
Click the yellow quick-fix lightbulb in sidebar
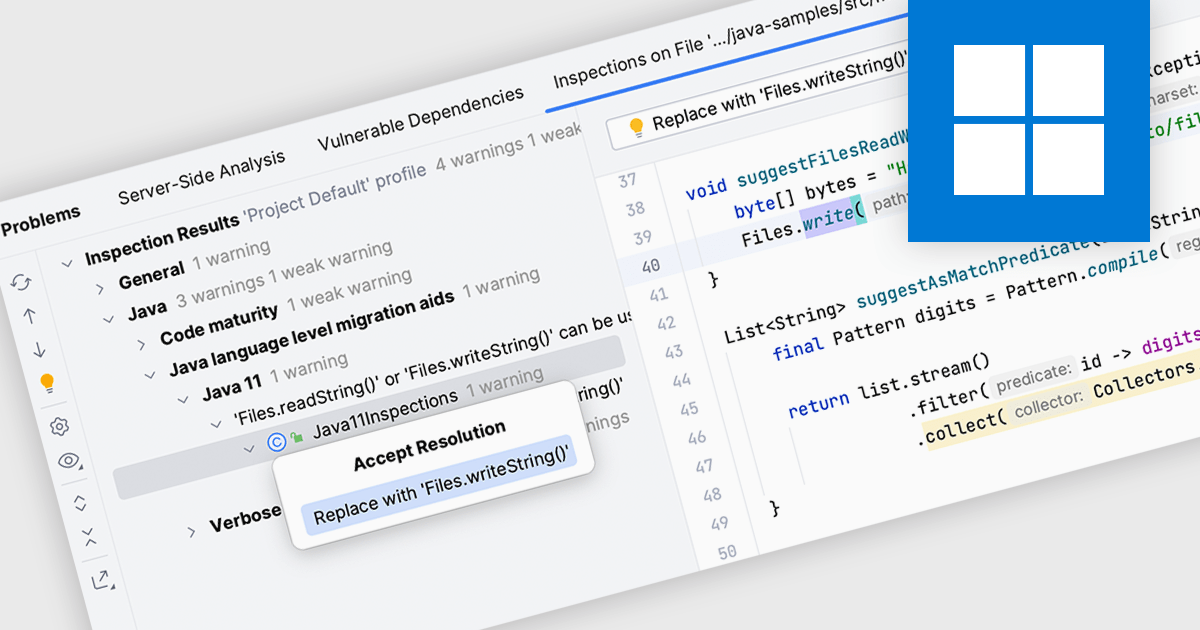[48, 383]
